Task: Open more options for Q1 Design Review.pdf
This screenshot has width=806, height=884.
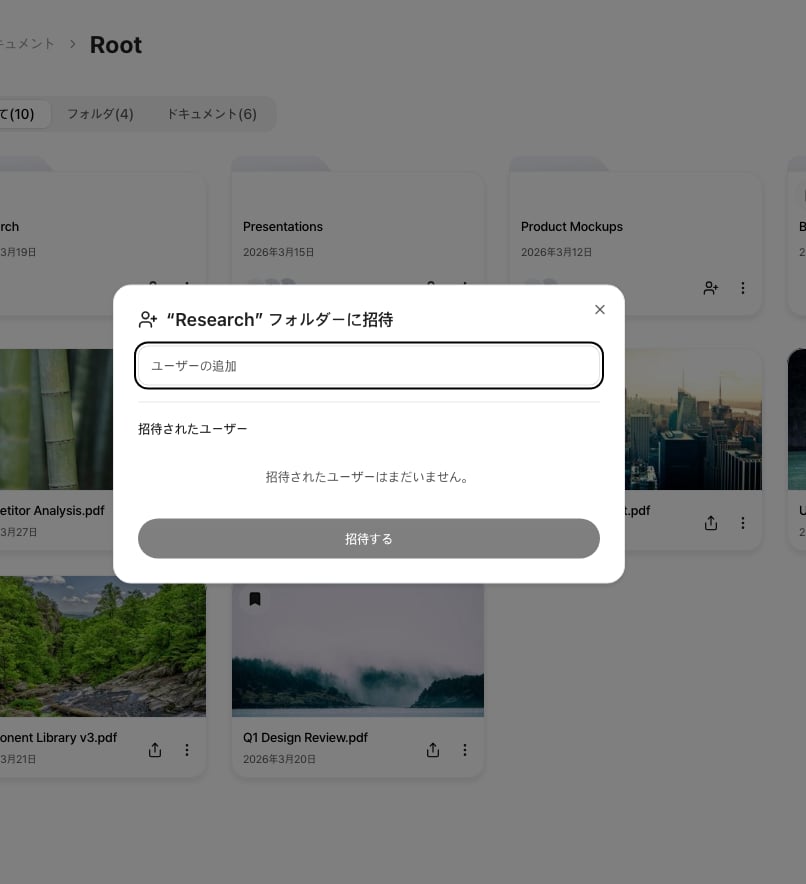Action: (464, 750)
